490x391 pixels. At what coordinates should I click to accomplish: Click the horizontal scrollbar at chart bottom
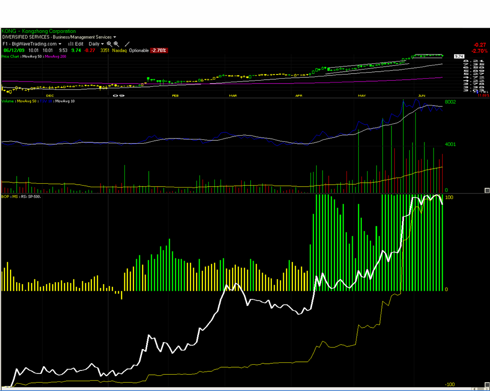(245, 389)
